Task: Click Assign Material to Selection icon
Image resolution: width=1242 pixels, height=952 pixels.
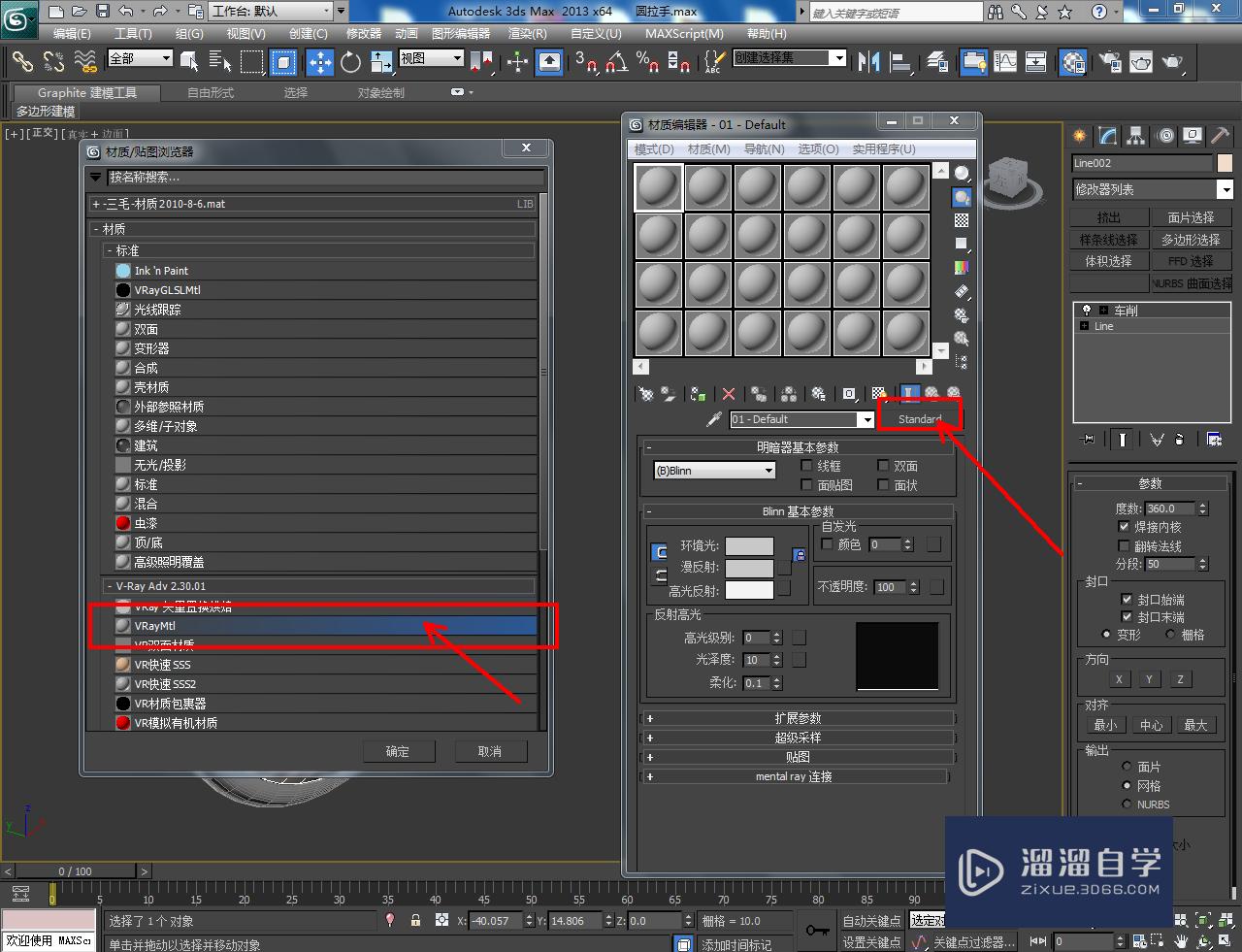Action: [x=699, y=394]
